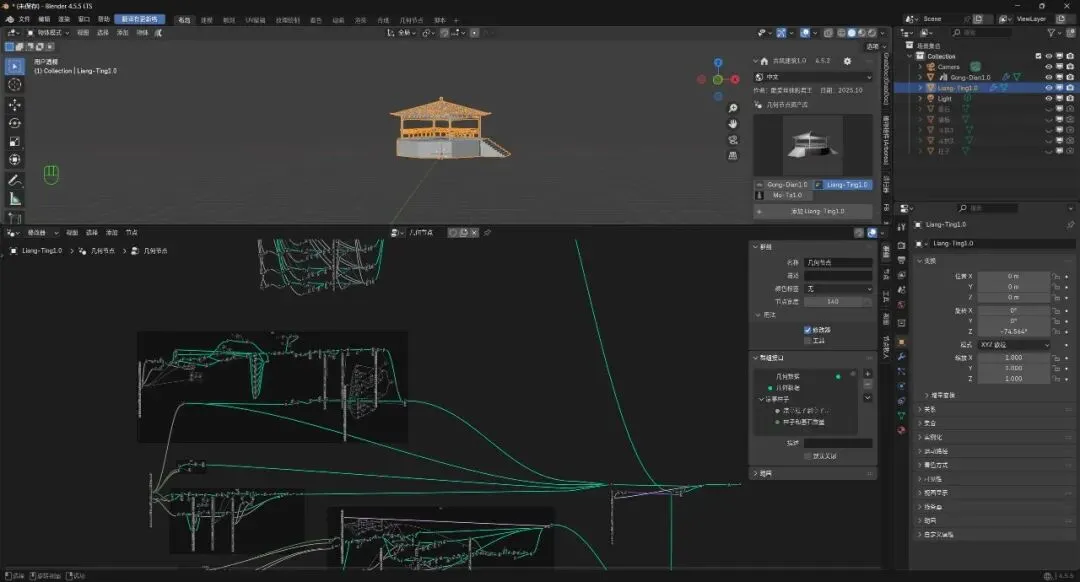Select the Rotate tool in the viewport toolbar
Viewport: 1080px width, 582px height.
pos(15,122)
